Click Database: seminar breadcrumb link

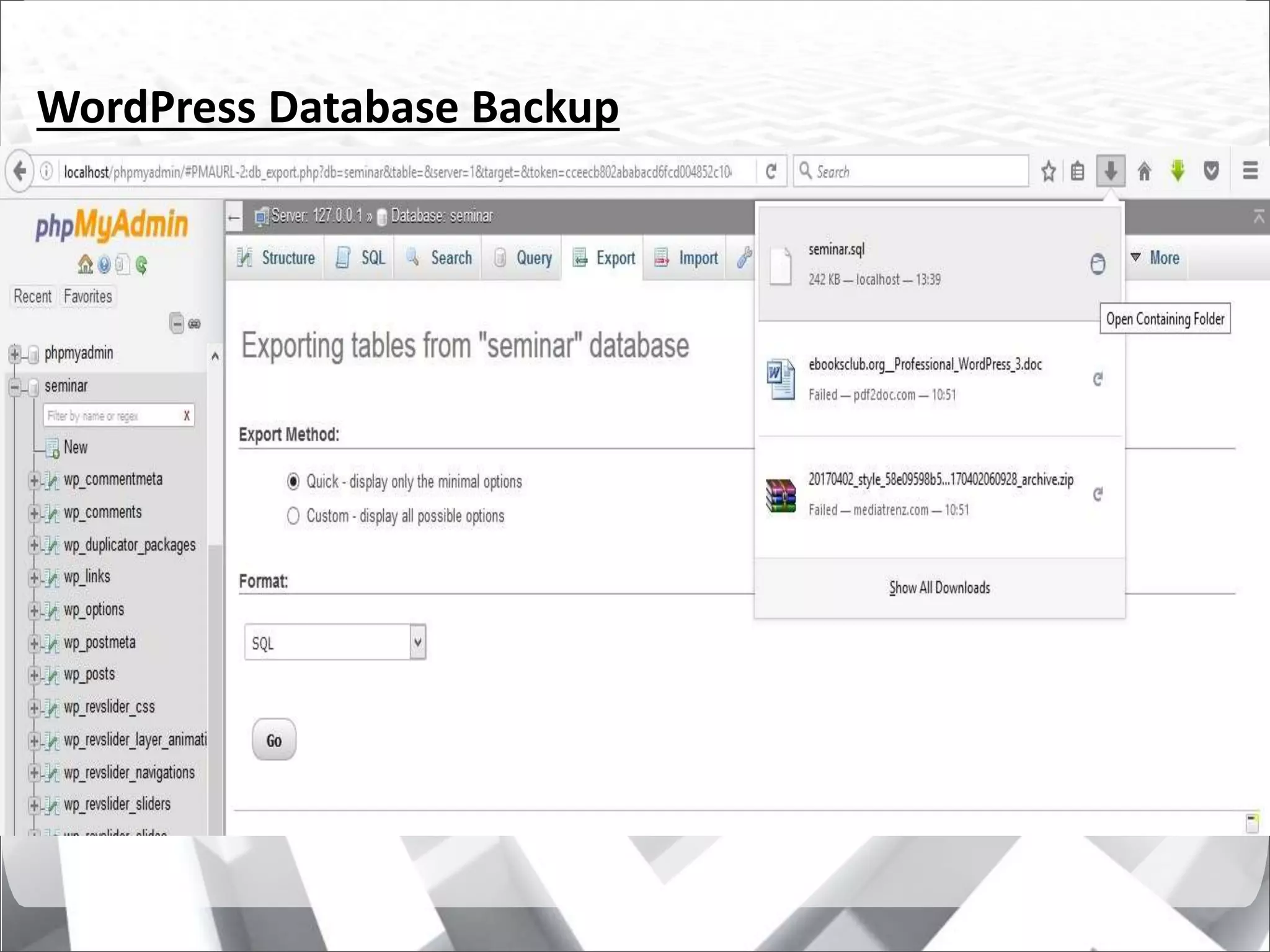442,216
